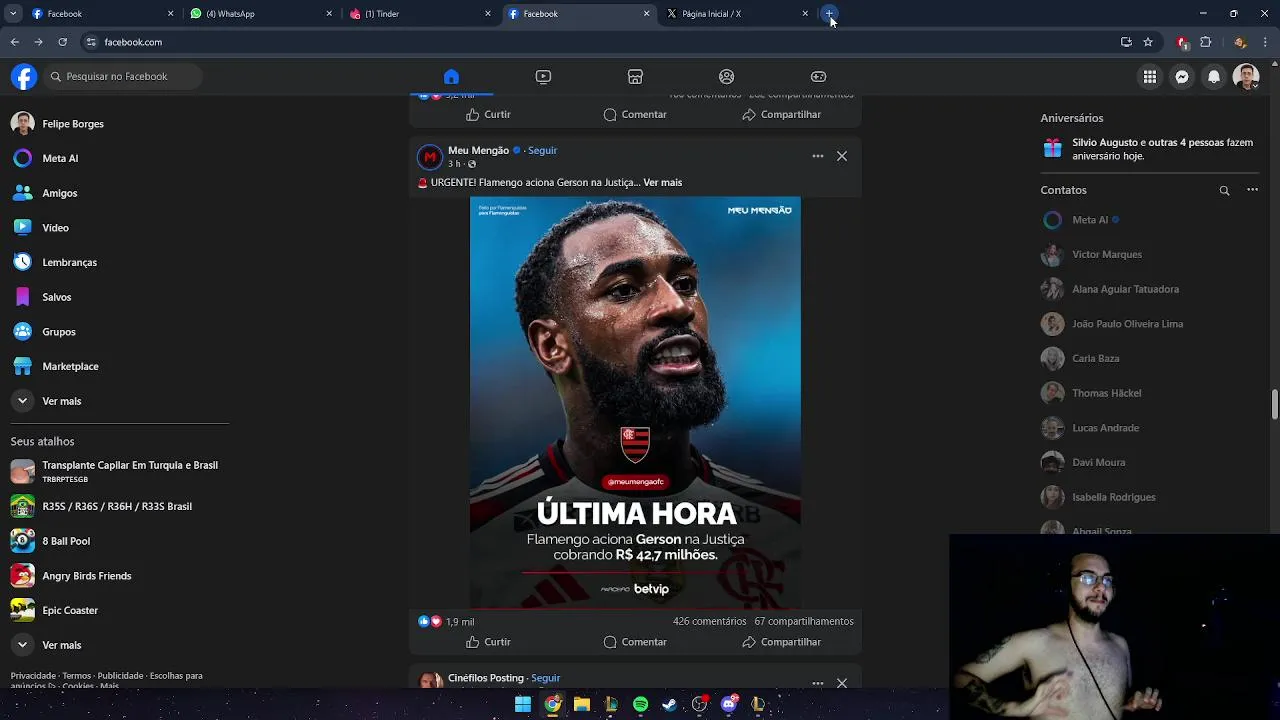Open a new browser tab

[x=829, y=14]
